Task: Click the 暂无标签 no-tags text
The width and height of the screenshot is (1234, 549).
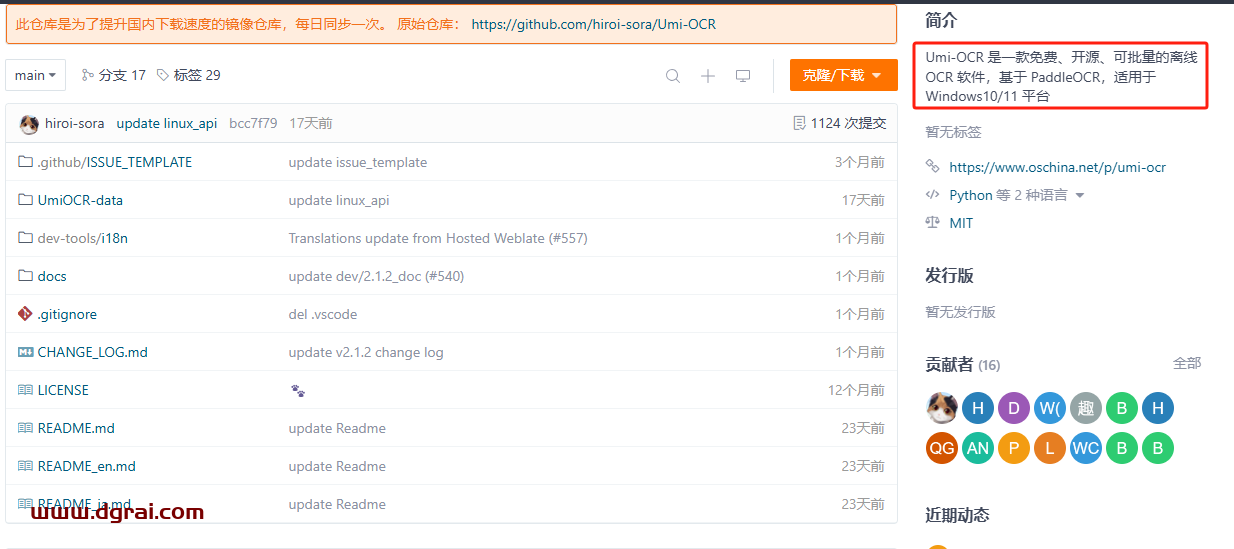Action: click(x=954, y=131)
